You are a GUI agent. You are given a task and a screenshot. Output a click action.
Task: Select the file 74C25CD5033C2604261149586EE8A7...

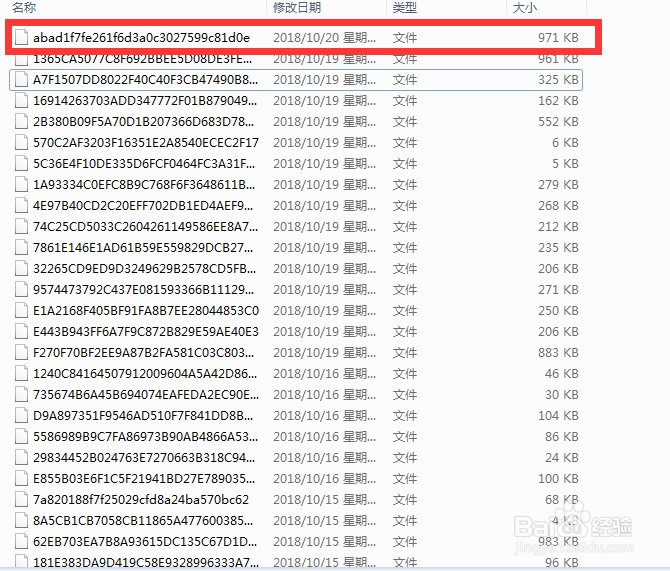[x=145, y=227]
